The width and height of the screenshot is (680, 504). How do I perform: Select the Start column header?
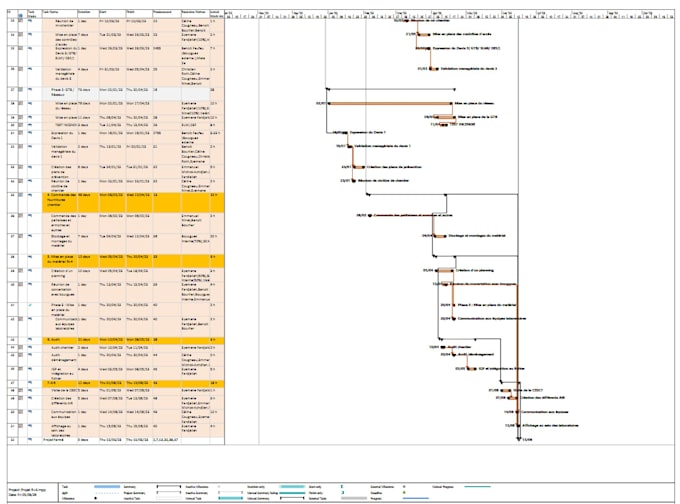coord(113,14)
